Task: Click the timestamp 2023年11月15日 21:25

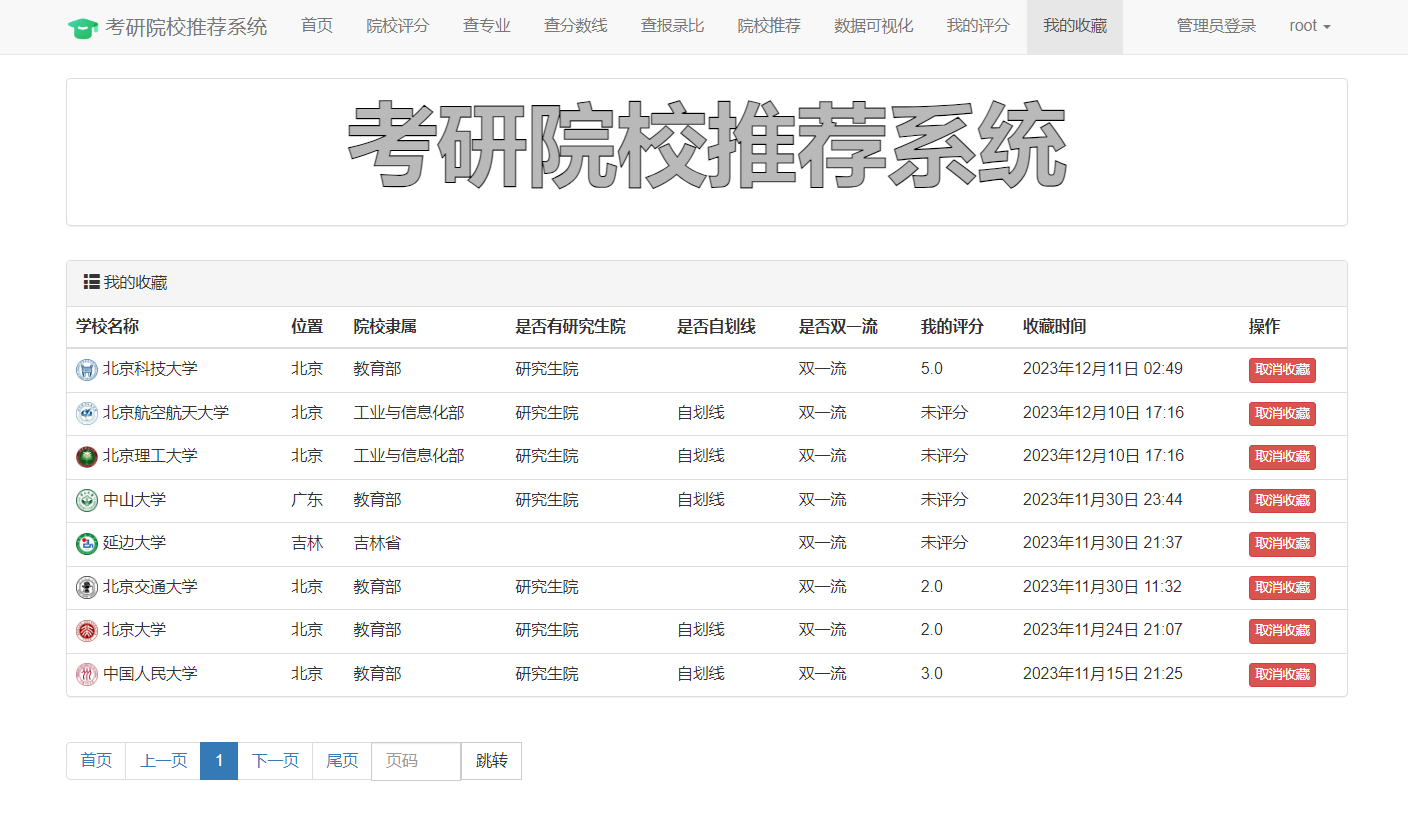Action: [x=1103, y=673]
